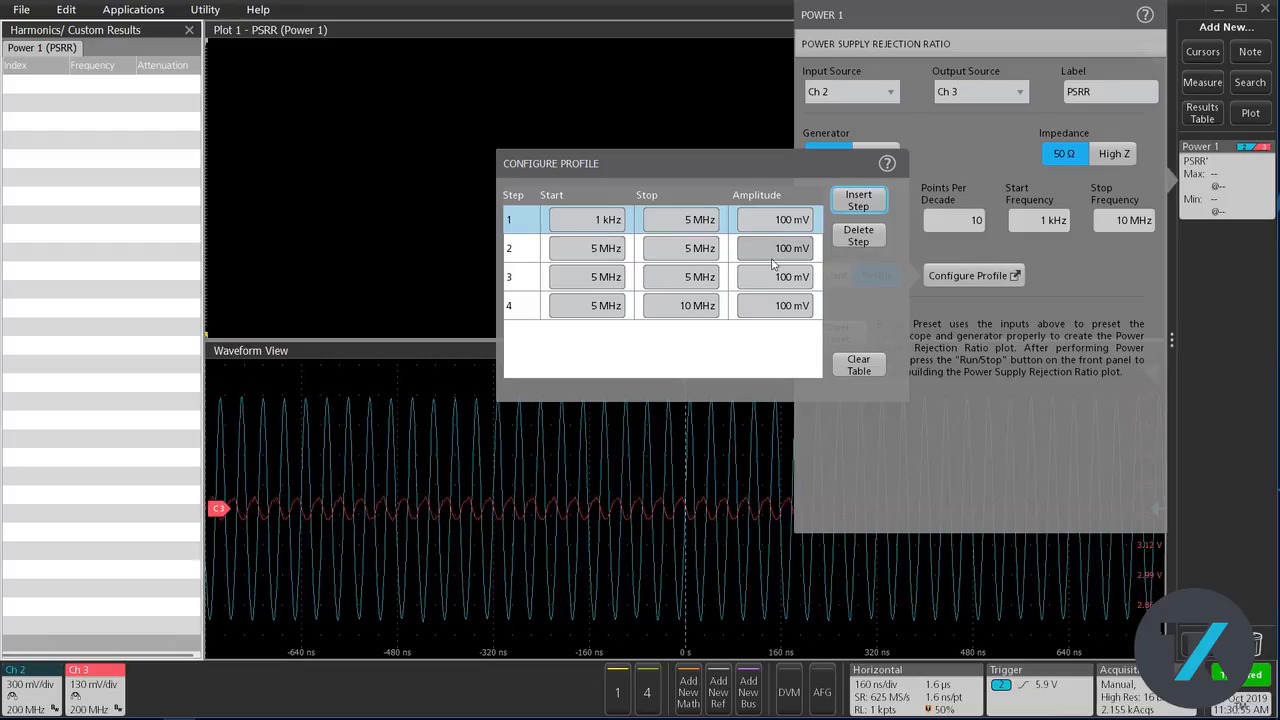This screenshot has height=720, width=1280.
Task: Add new Cursors from the sidebar
Action: click(x=1202, y=51)
